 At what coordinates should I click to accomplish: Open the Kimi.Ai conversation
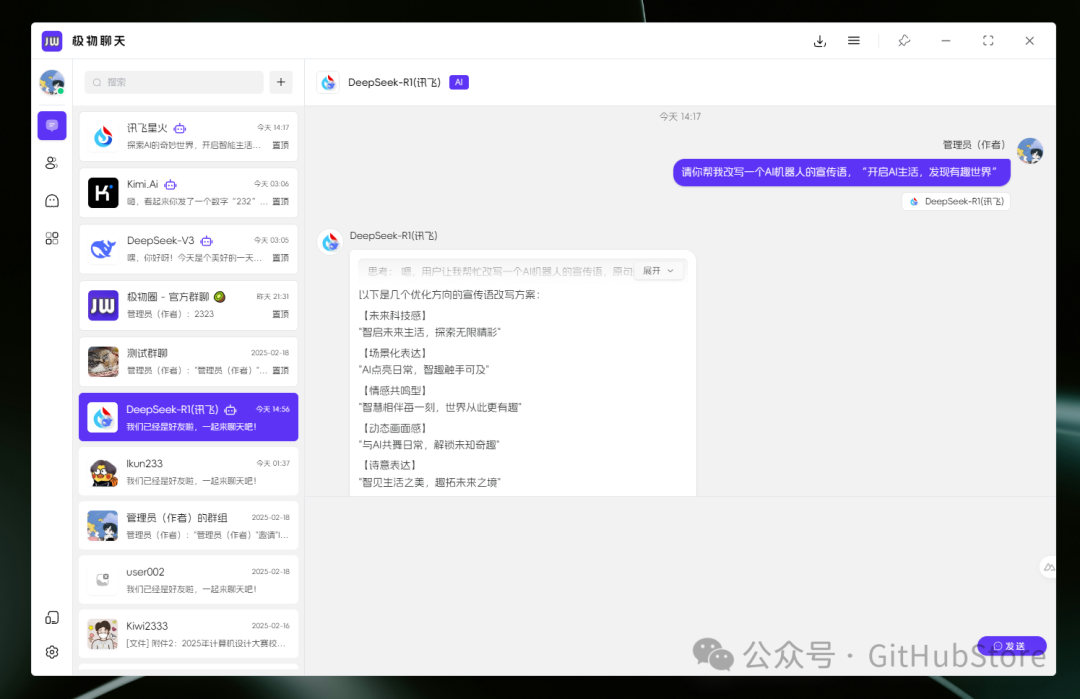pos(188,192)
